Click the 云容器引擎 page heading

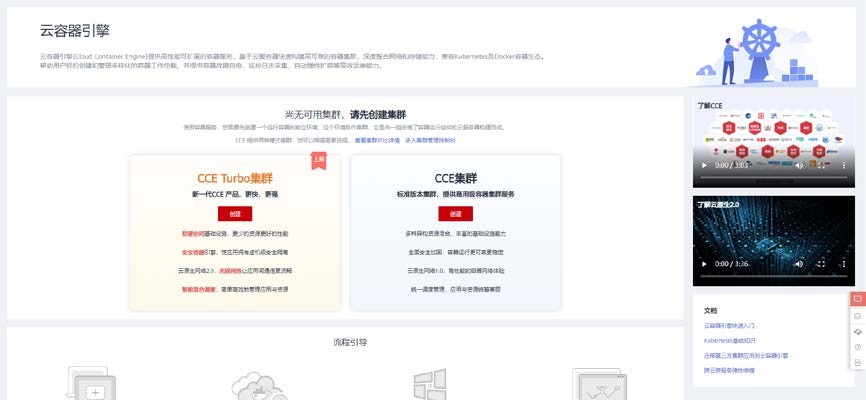75,31
